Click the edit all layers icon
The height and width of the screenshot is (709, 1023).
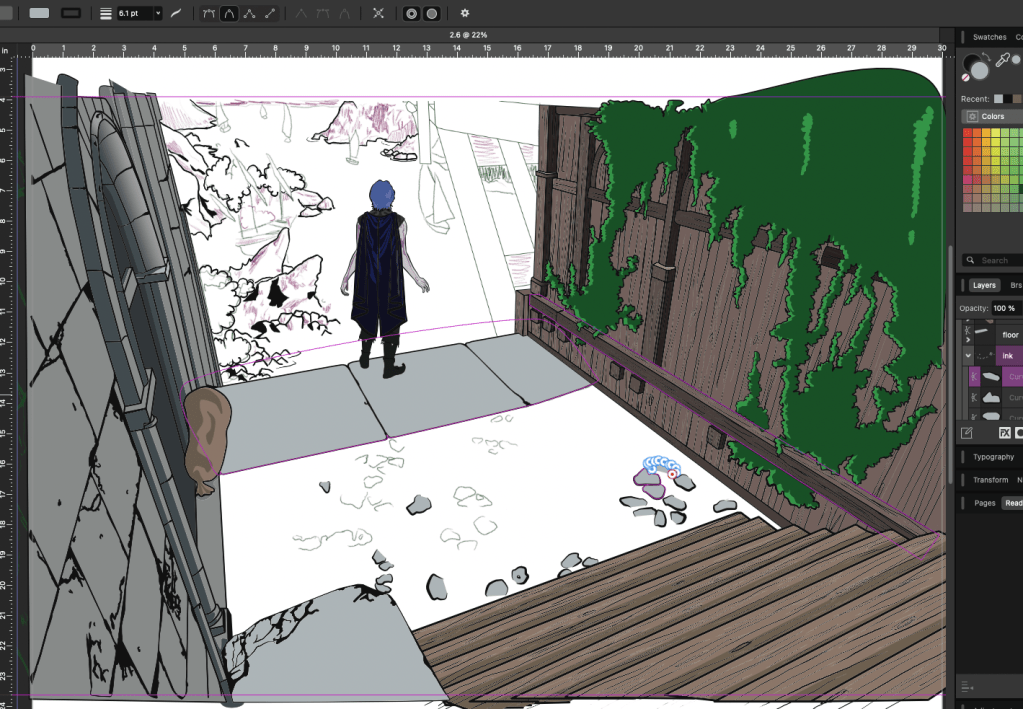pyautogui.click(x=967, y=433)
